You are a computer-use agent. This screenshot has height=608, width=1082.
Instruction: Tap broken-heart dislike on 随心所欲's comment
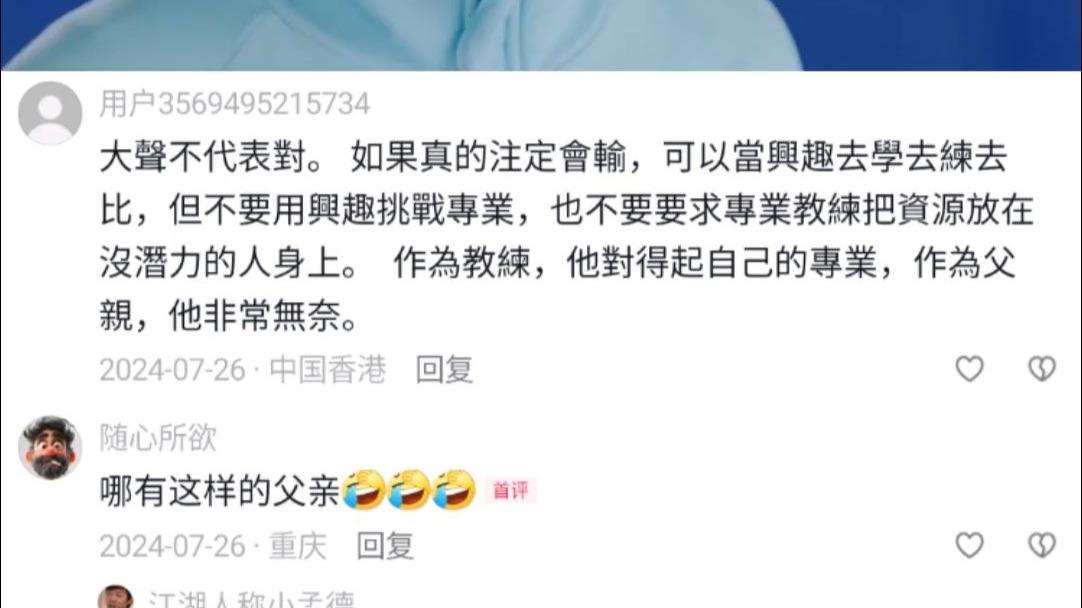(x=1041, y=545)
